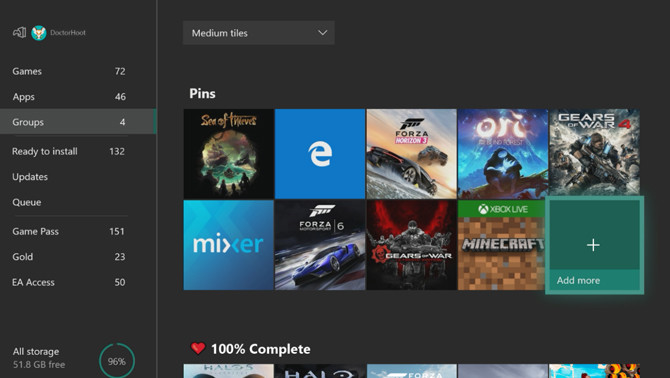
Task: Click the 132 count beside Ready to install
Action: 117,151
